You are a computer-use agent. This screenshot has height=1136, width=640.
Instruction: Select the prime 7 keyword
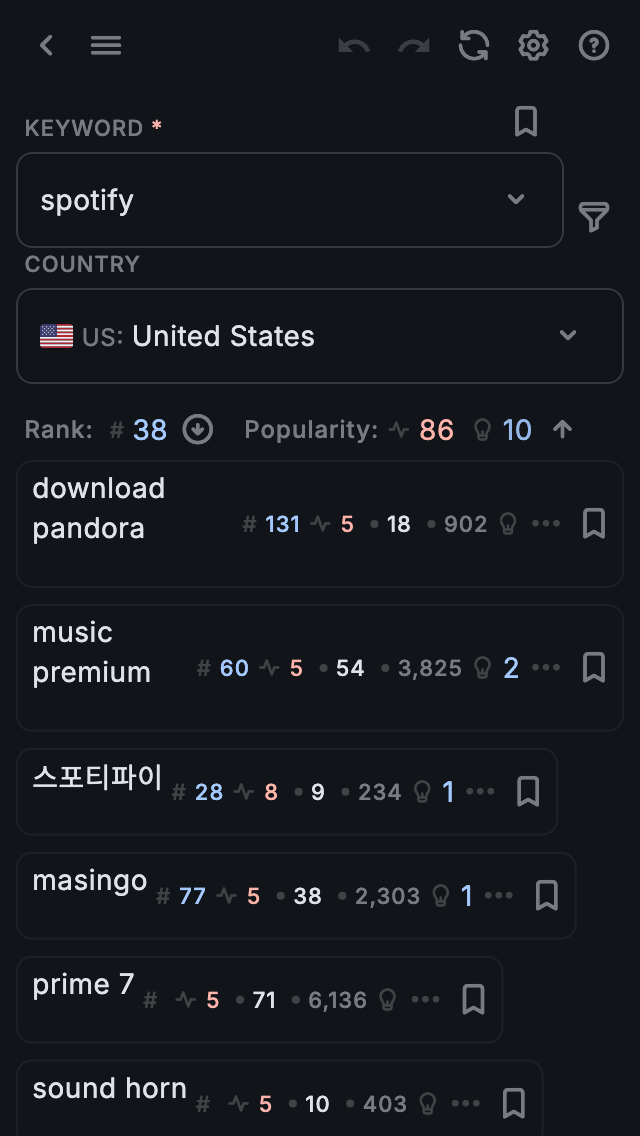[83, 985]
